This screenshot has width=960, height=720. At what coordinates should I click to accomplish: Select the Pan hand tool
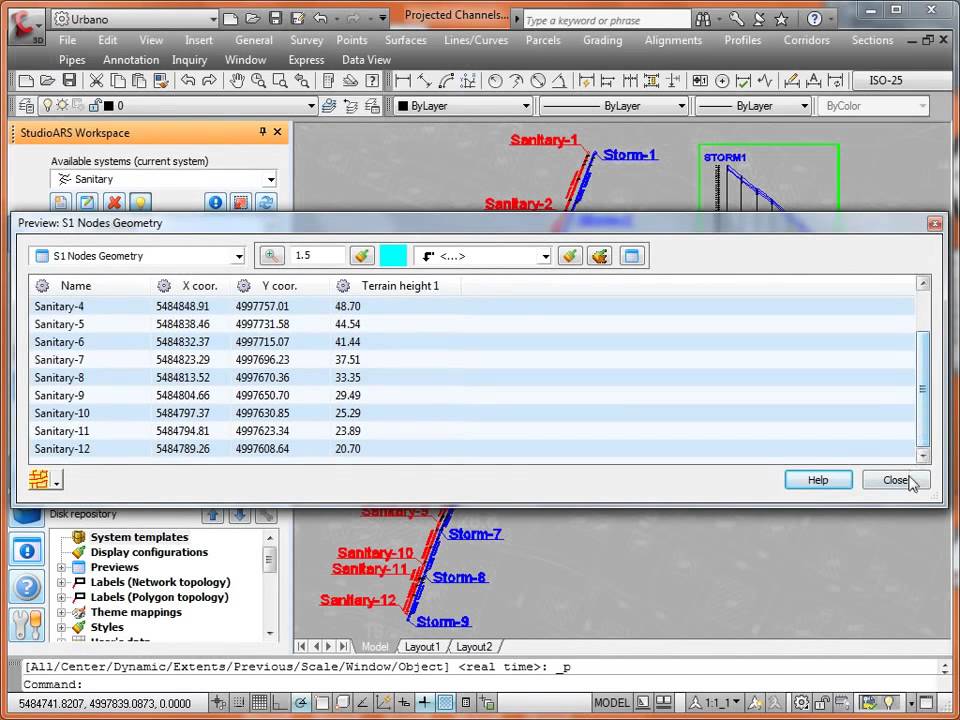(x=237, y=80)
